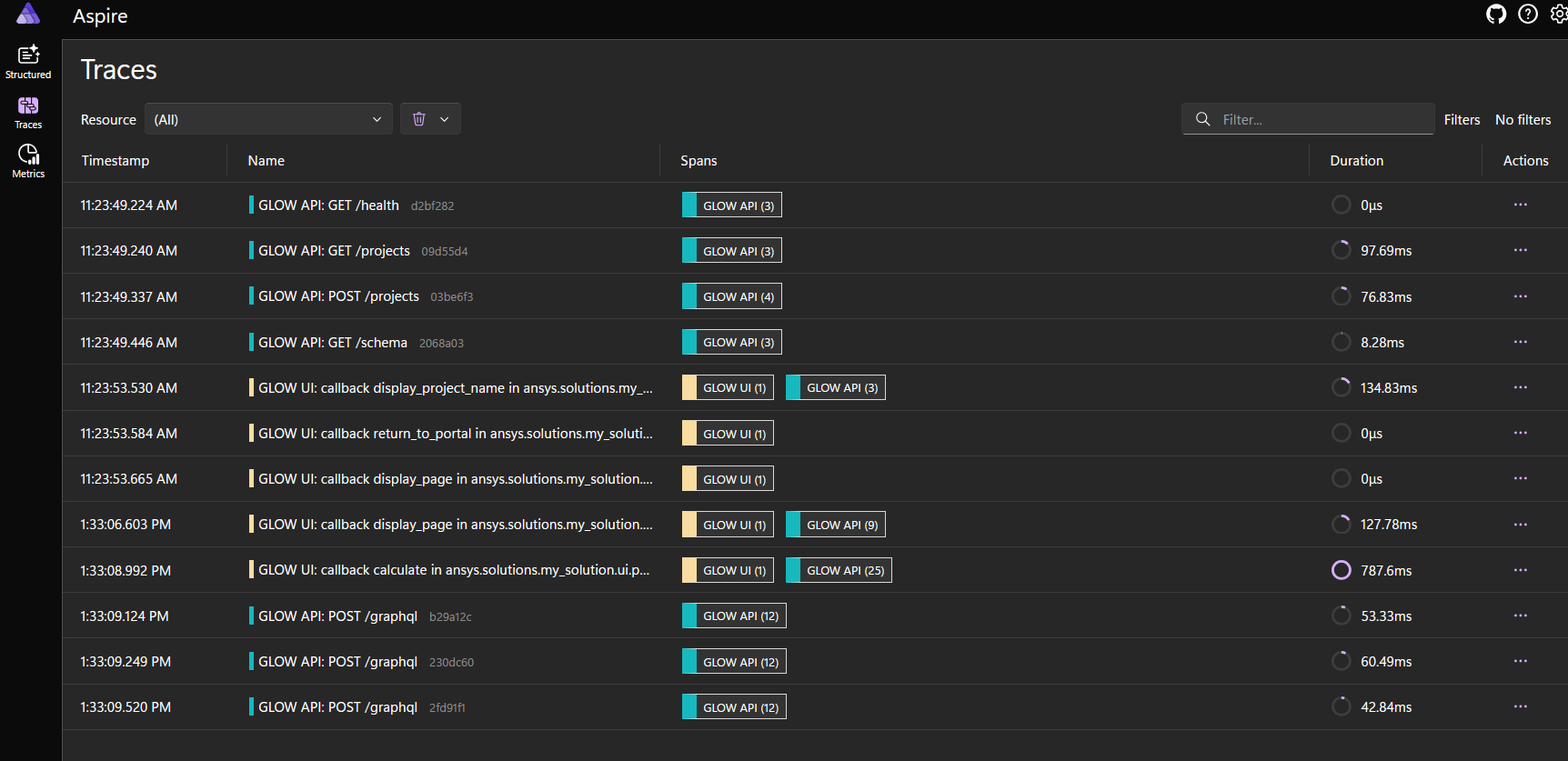Click the Actions column header
Image resolution: width=1568 pixels, height=761 pixels.
click(x=1526, y=160)
